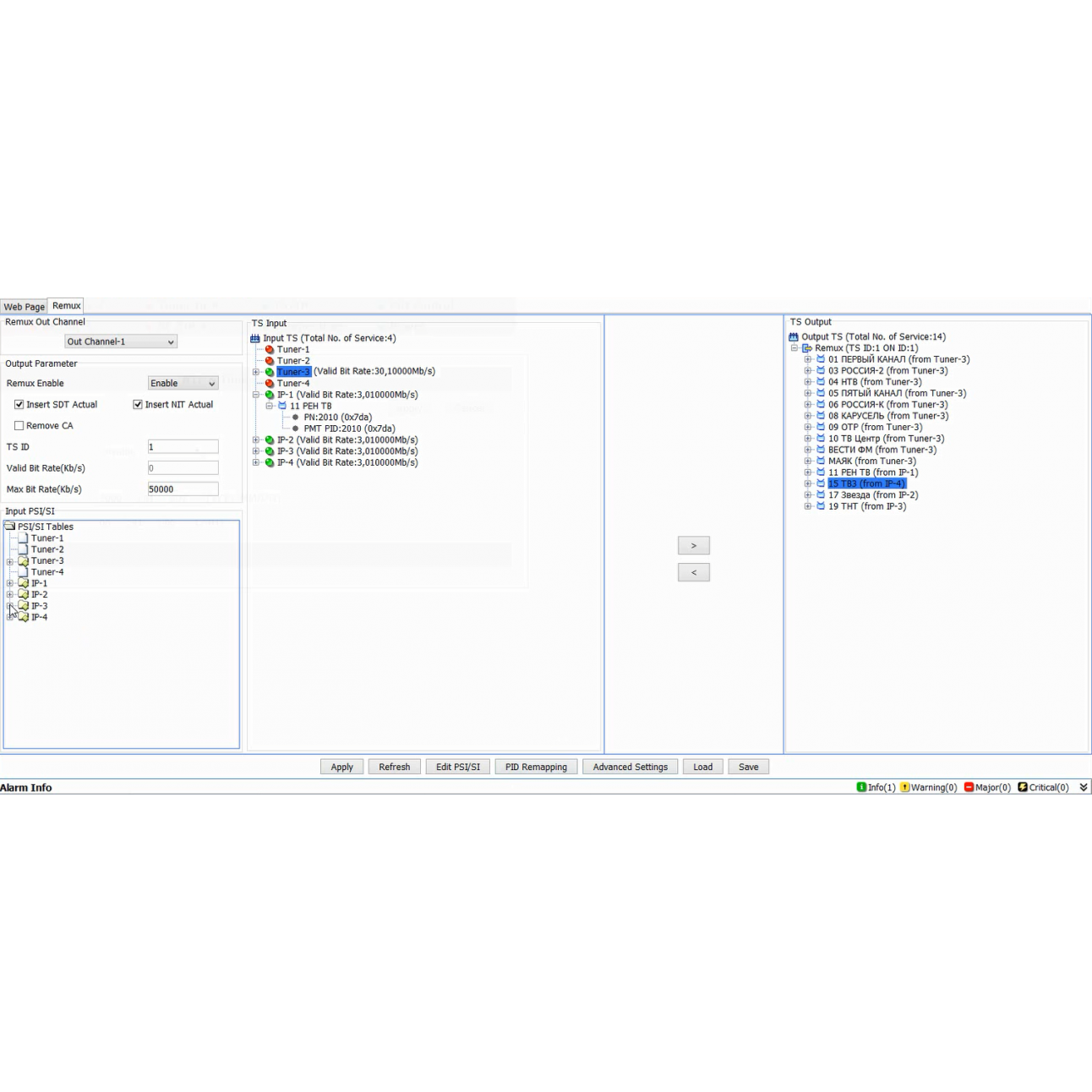Click the service icon of 01 ПЕРВЫЙ КАНАЛ
The height and width of the screenshot is (1092, 1092).
pos(821,359)
